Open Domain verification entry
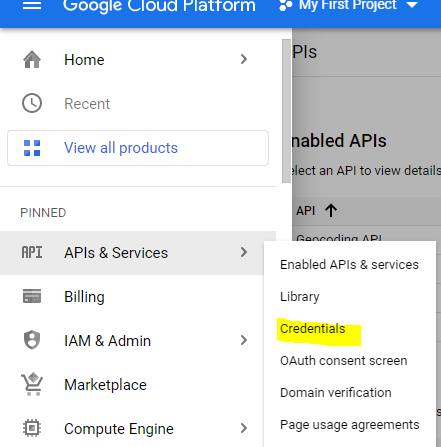Viewport: 441px width, 447px height. [x=336, y=393]
